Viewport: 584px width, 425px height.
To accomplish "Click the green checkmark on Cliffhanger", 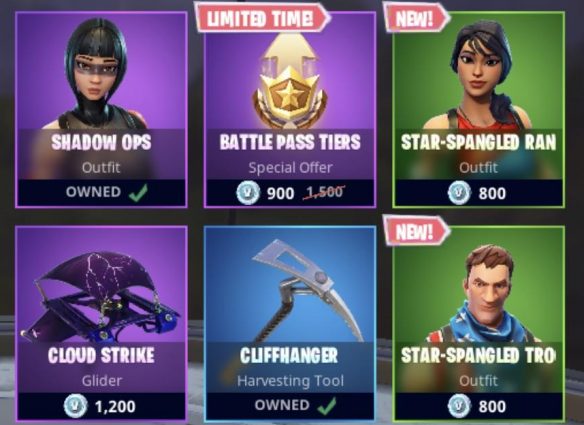I will click(327, 406).
